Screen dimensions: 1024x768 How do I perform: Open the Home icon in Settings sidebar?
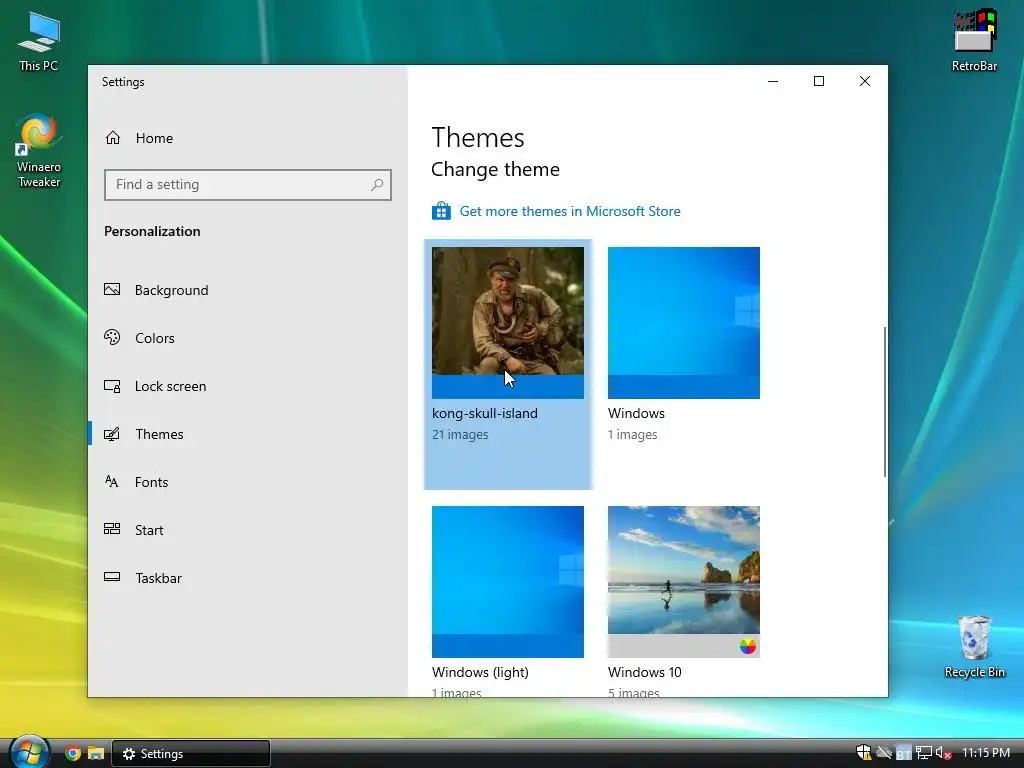pos(113,138)
